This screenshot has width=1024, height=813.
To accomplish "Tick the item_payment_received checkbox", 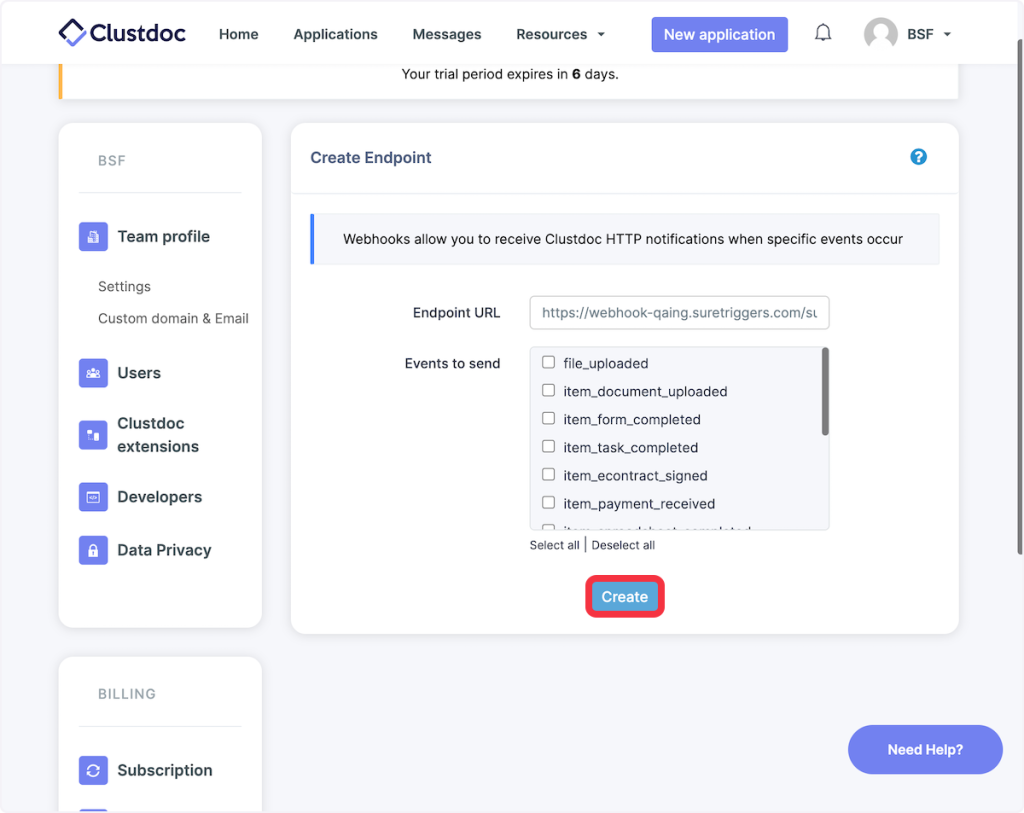I will tap(548, 503).
